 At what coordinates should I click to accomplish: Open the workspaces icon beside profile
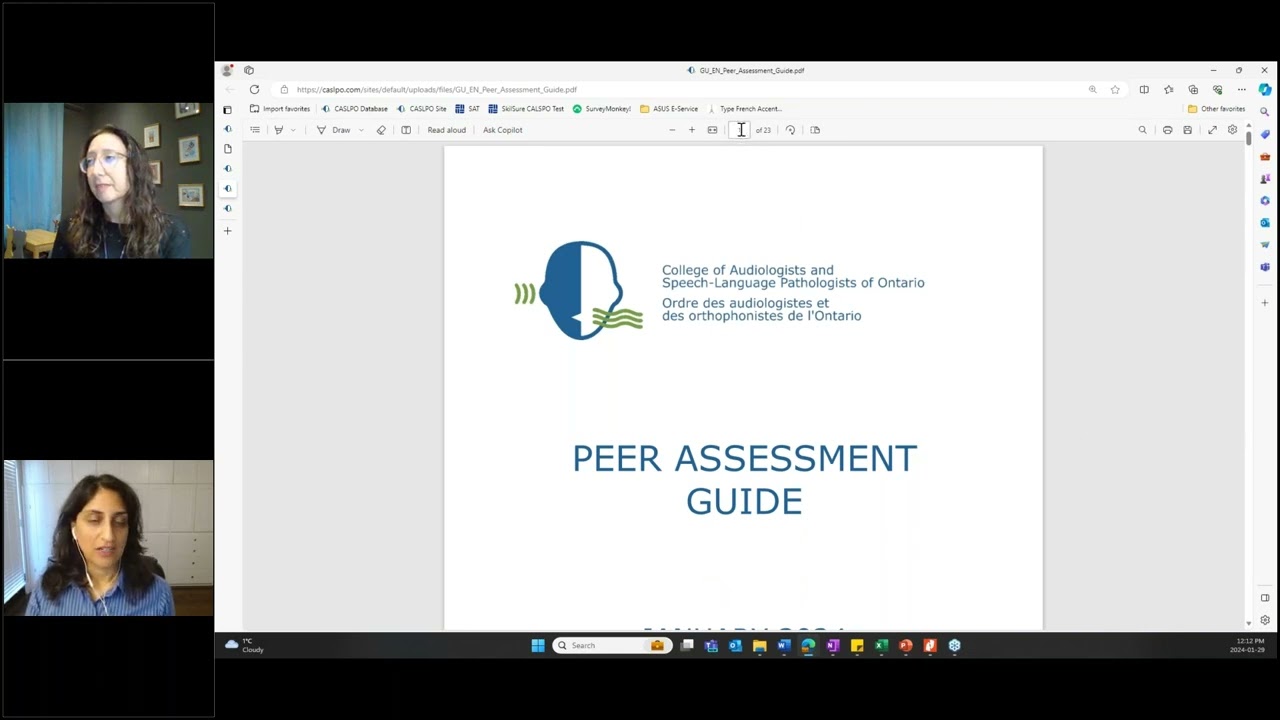pos(249,70)
